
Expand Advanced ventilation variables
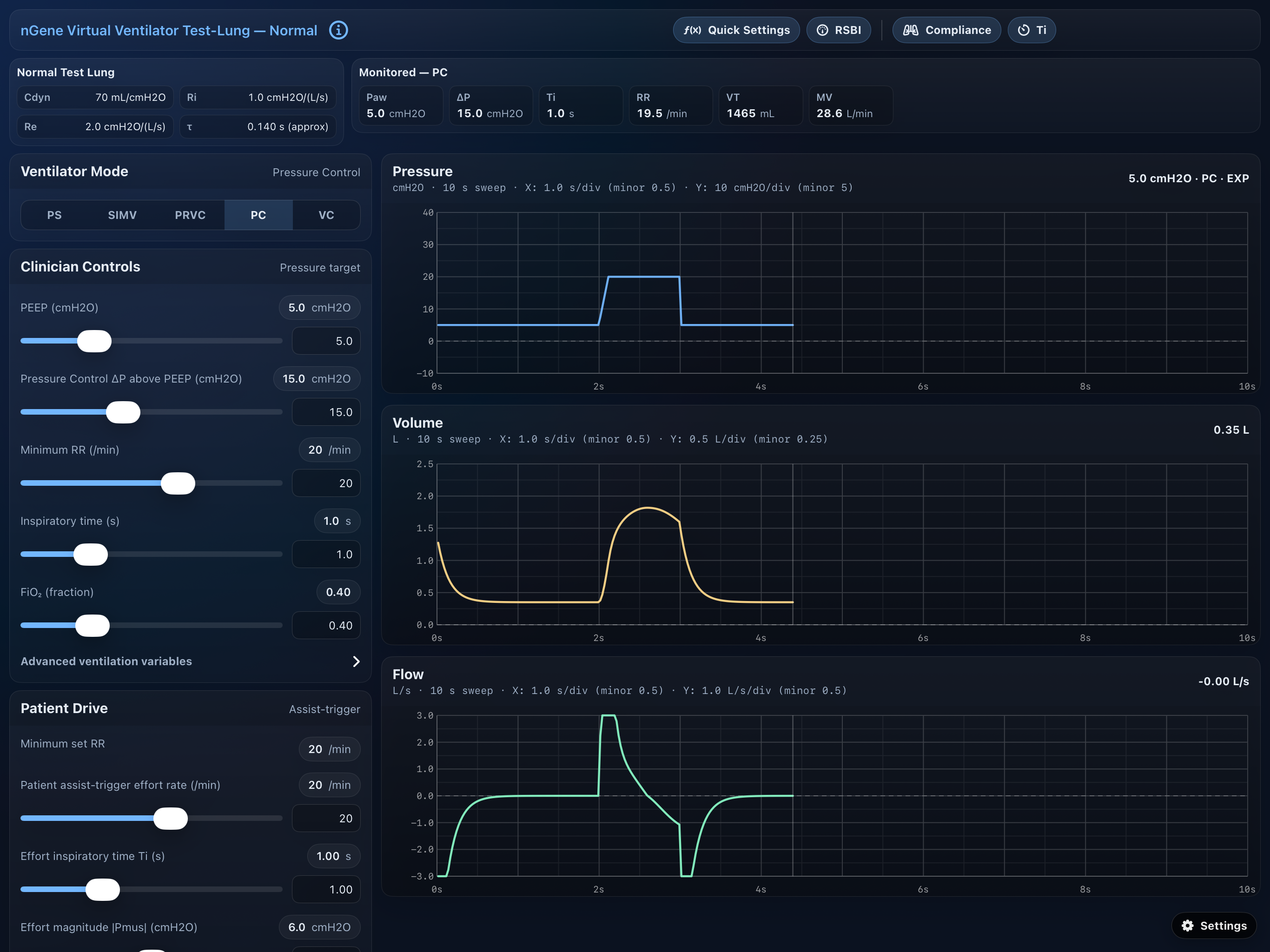190,661
